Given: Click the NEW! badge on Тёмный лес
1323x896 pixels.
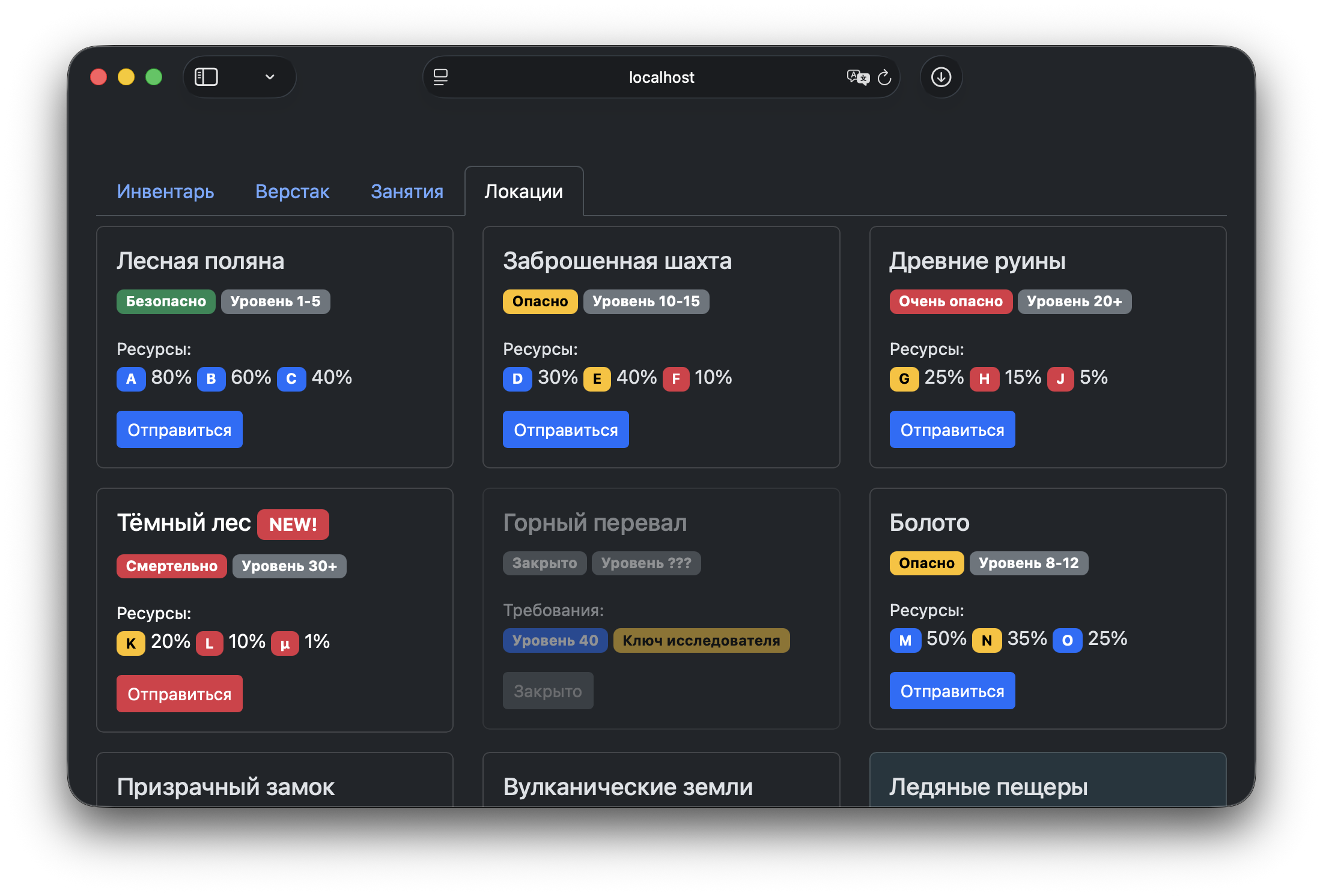Looking at the screenshot, I should pos(293,524).
